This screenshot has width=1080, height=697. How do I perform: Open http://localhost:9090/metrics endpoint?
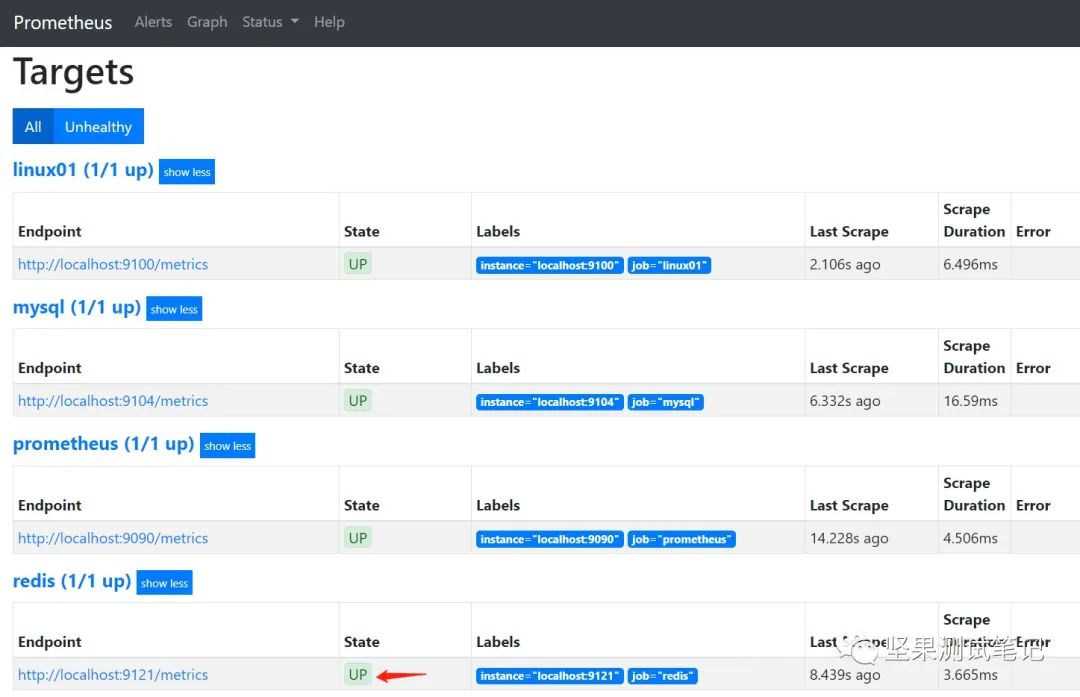click(113, 538)
